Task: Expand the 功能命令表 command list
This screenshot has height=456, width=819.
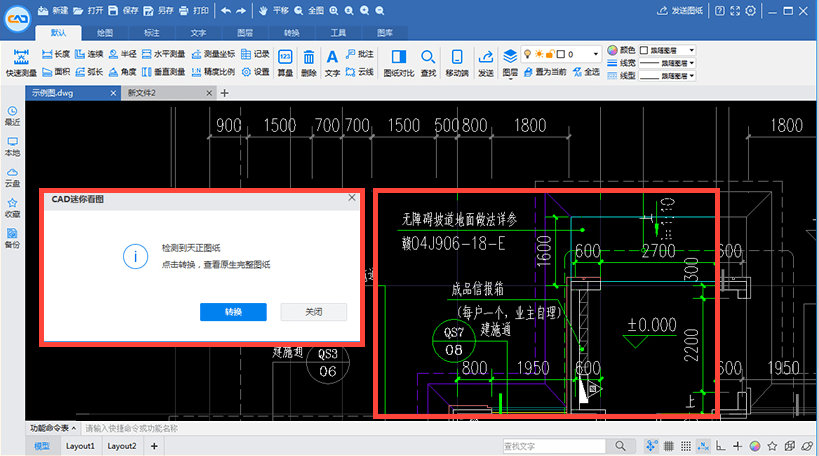Action: pyautogui.click(x=53, y=428)
